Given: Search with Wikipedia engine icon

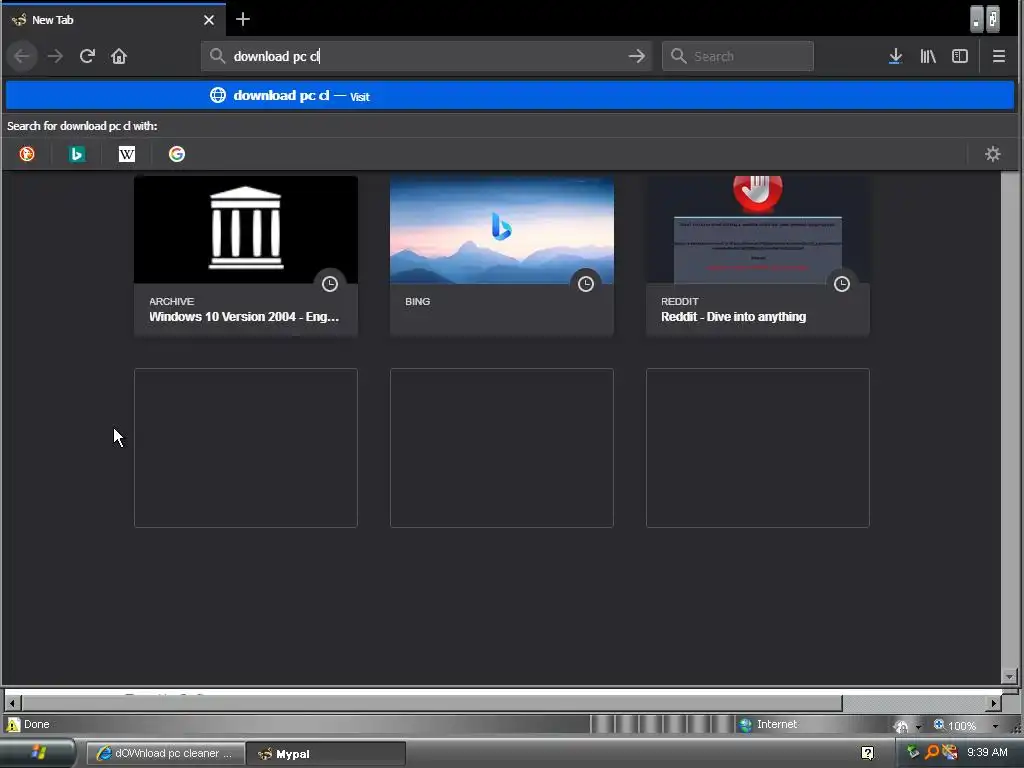Looking at the screenshot, I should (x=127, y=154).
